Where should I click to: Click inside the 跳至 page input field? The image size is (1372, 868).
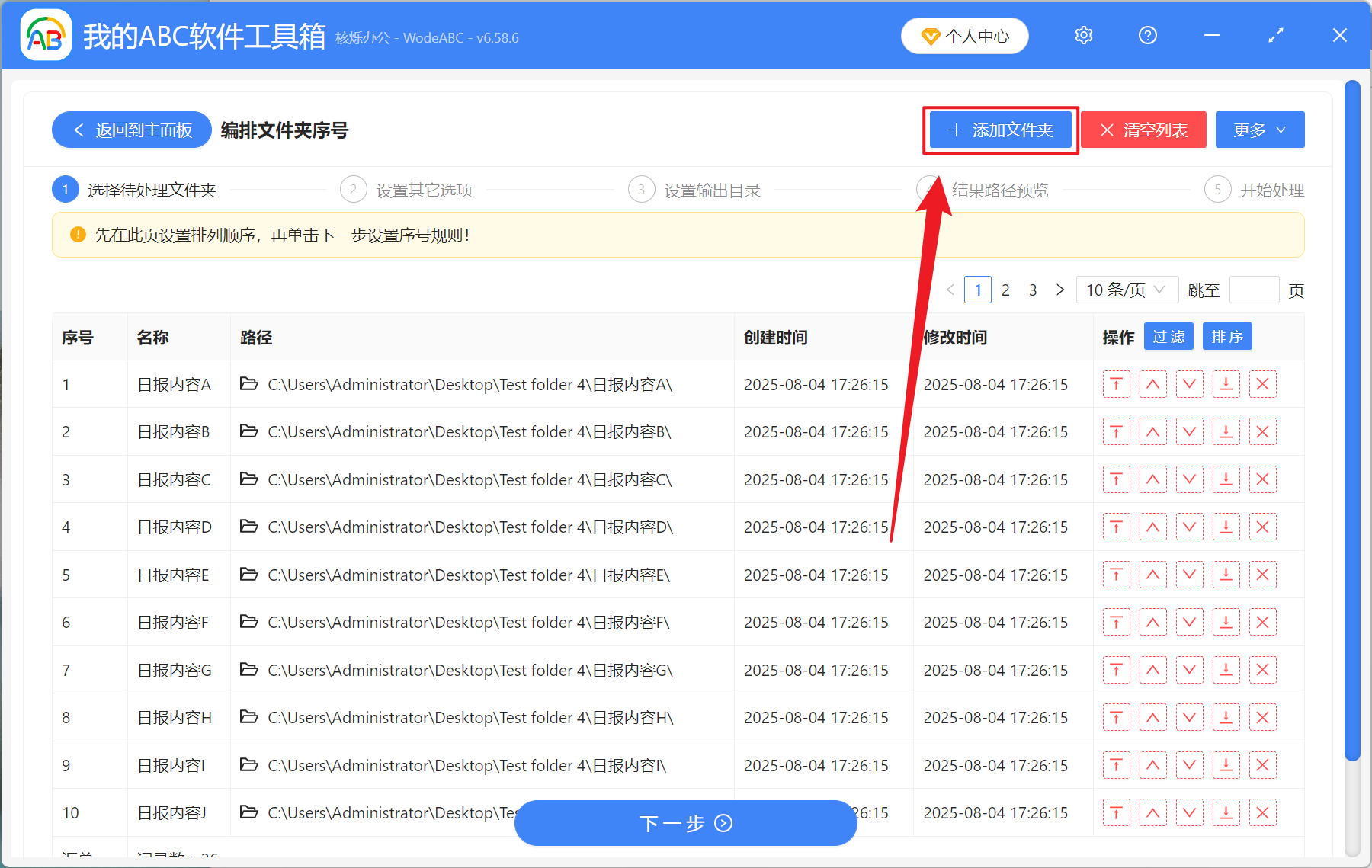click(1254, 290)
